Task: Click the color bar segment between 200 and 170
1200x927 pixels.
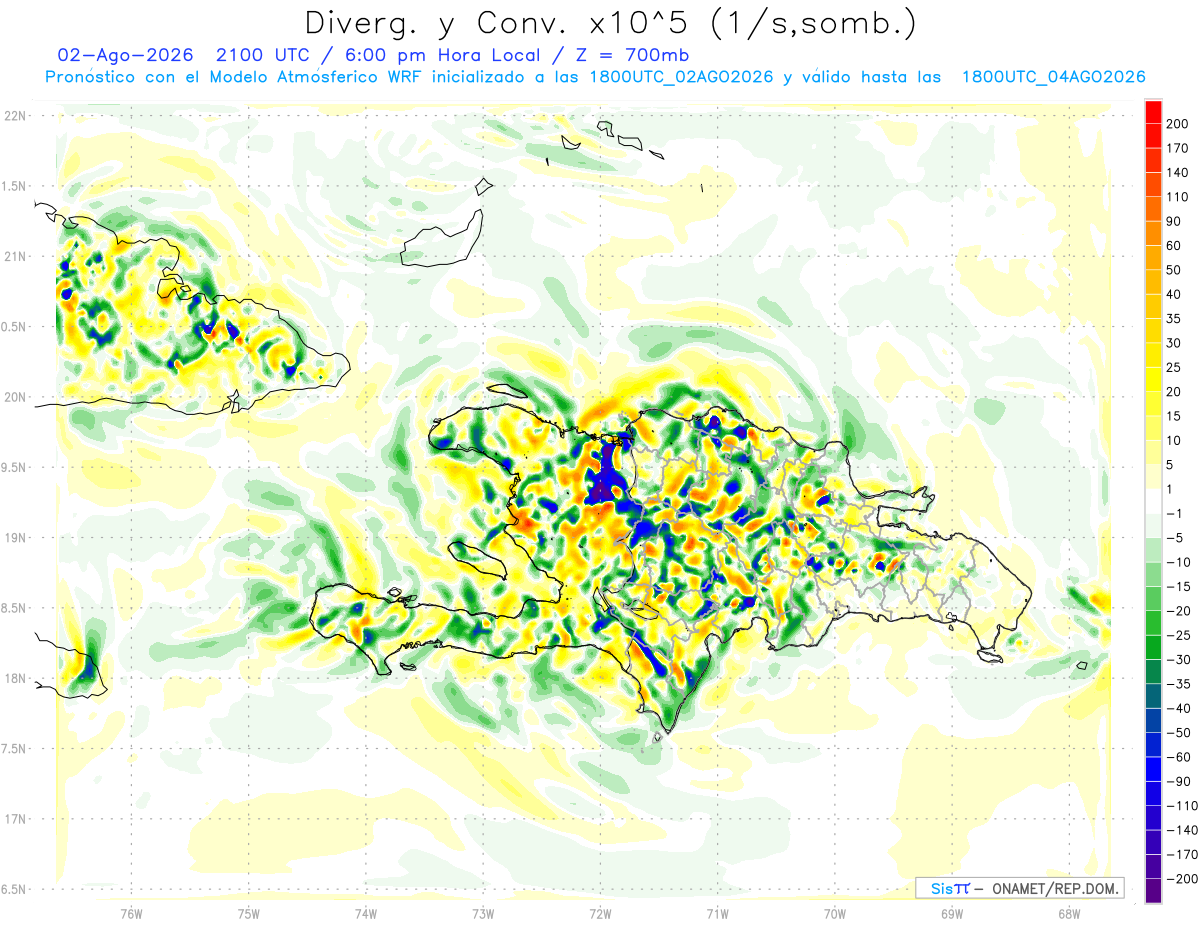Action: [1153, 135]
